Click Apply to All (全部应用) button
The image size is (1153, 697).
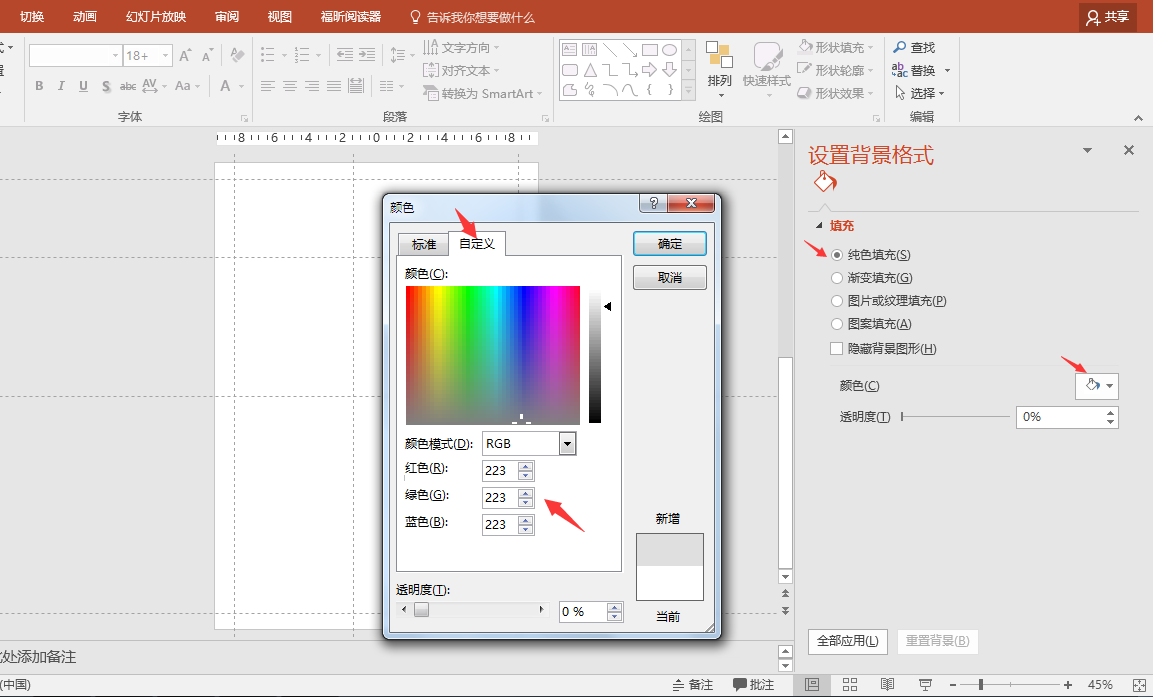[848, 641]
